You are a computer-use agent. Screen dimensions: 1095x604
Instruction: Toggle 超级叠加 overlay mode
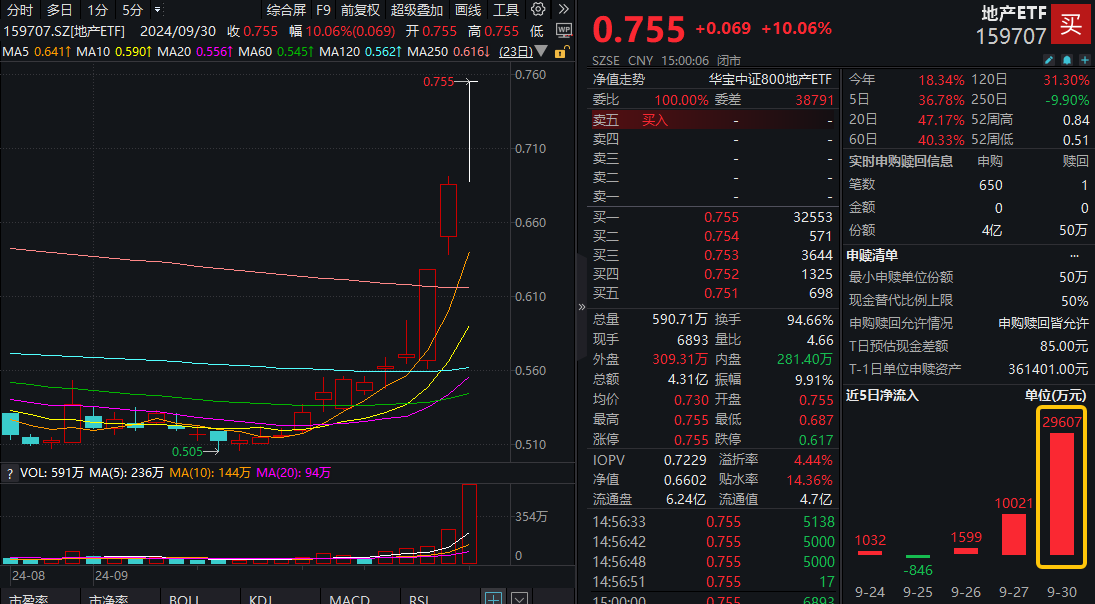tap(415, 10)
